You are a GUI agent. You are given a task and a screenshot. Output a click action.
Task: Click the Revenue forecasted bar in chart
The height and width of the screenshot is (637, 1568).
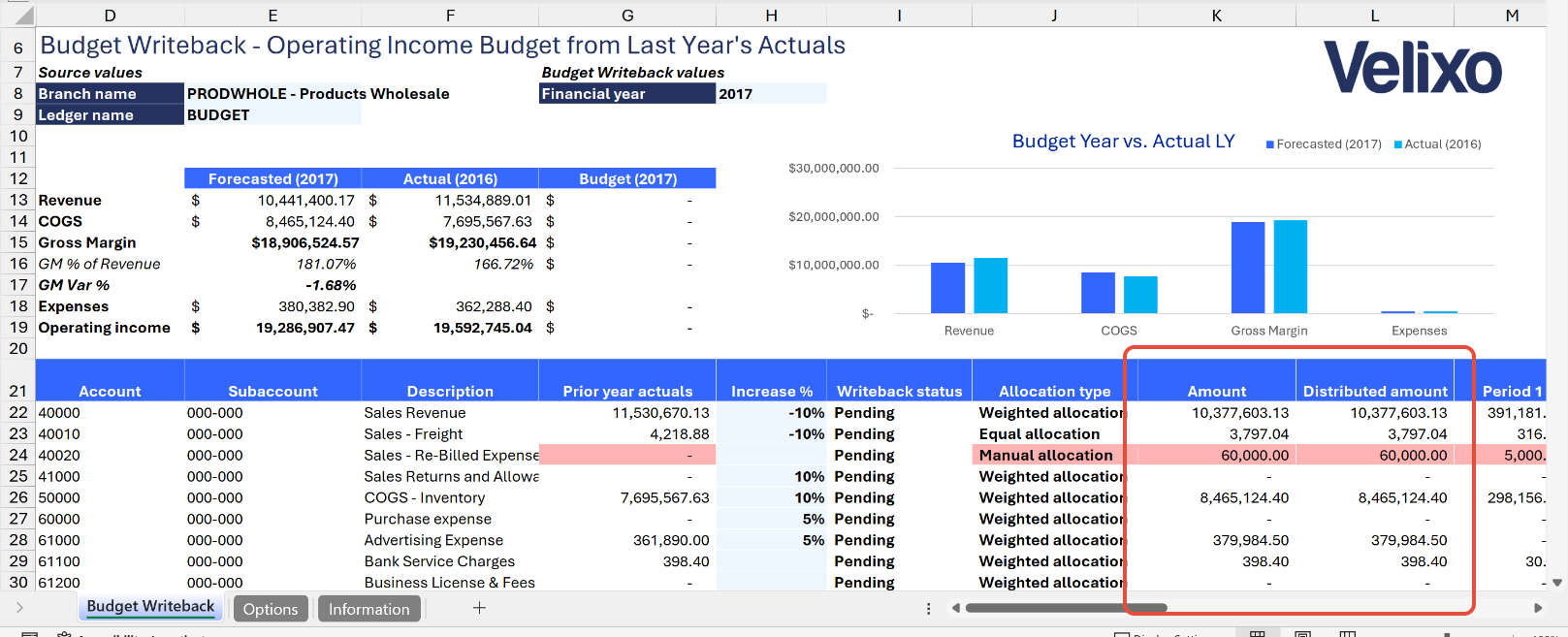click(947, 288)
